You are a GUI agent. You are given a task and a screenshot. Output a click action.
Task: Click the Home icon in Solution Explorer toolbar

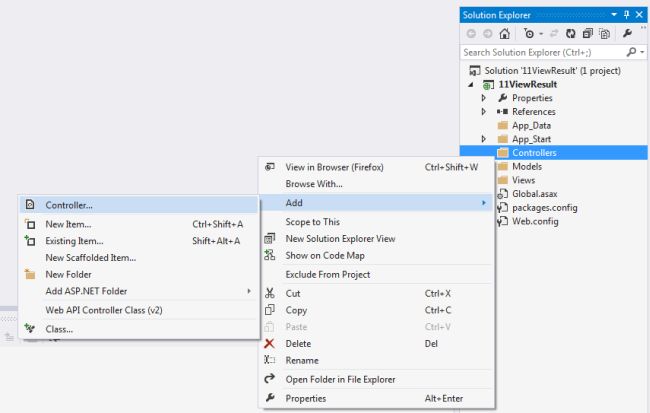coord(504,34)
